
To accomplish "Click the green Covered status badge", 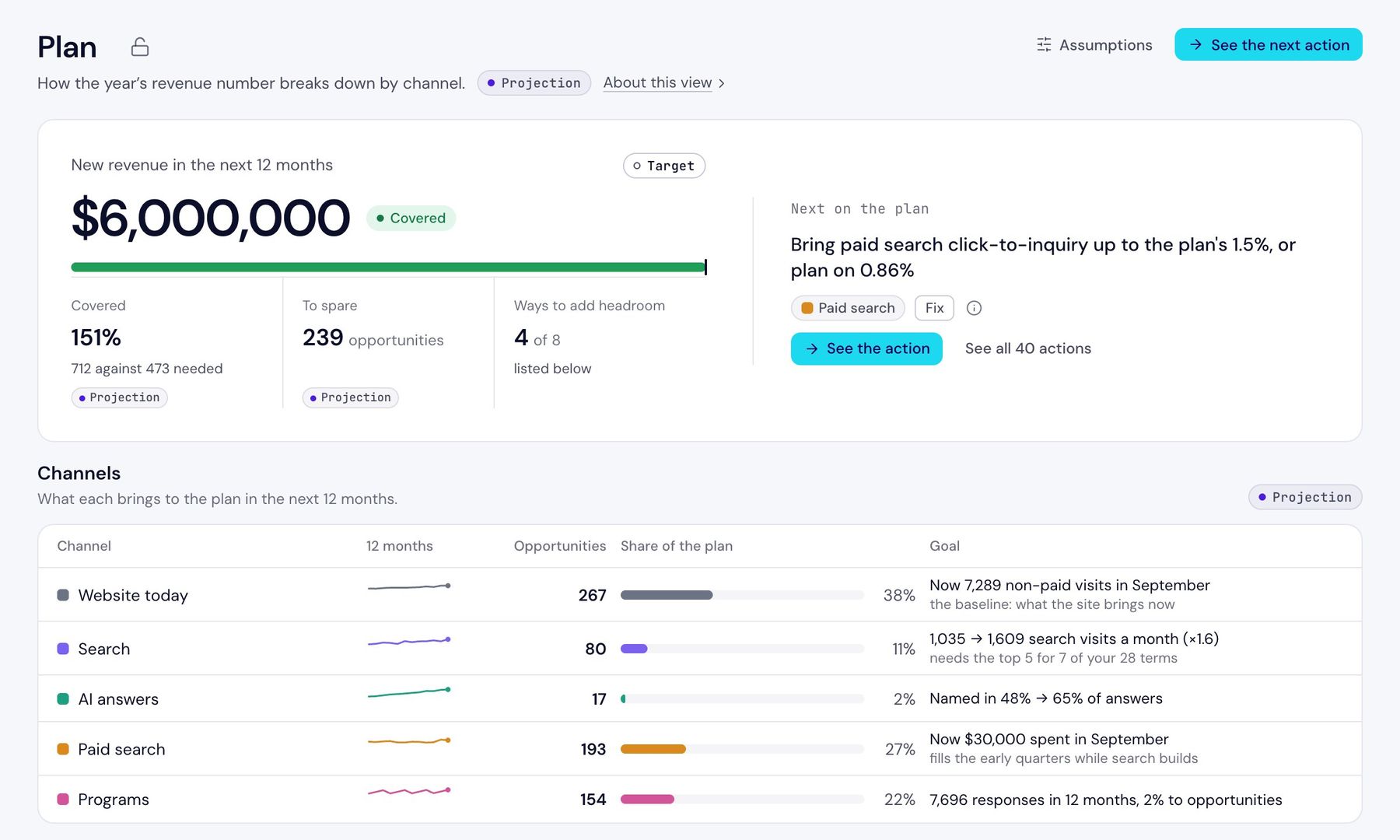I will (411, 218).
